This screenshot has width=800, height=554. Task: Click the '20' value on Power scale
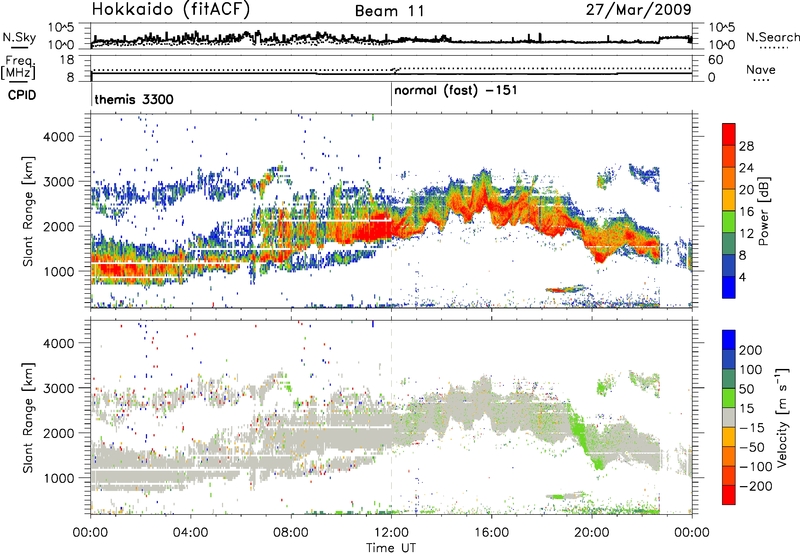coord(746,190)
